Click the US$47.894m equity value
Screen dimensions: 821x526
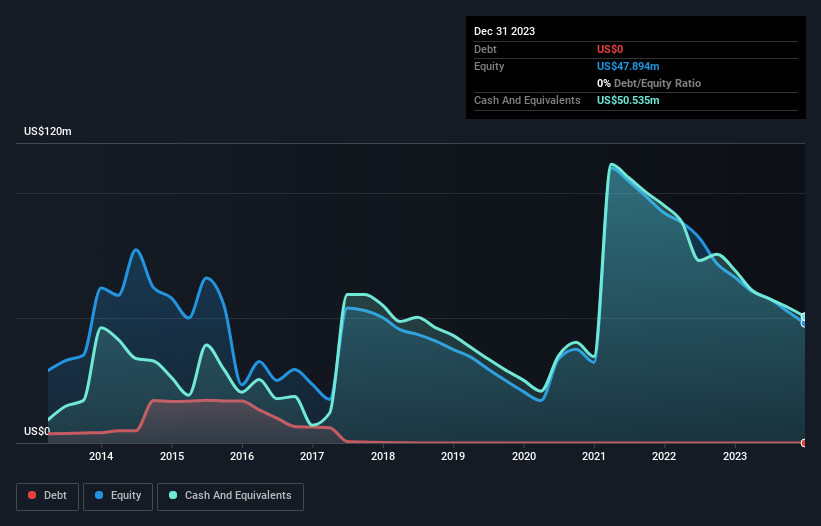pos(628,66)
